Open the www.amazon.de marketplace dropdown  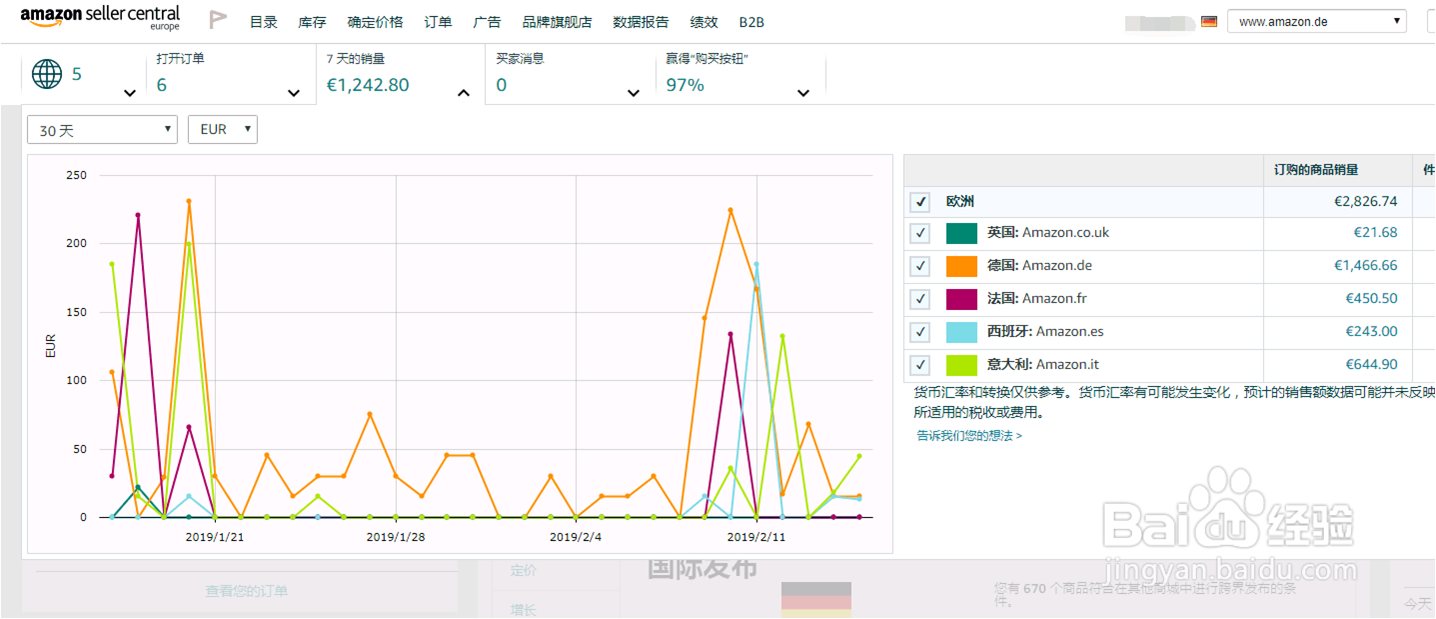click(x=1317, y=21)
